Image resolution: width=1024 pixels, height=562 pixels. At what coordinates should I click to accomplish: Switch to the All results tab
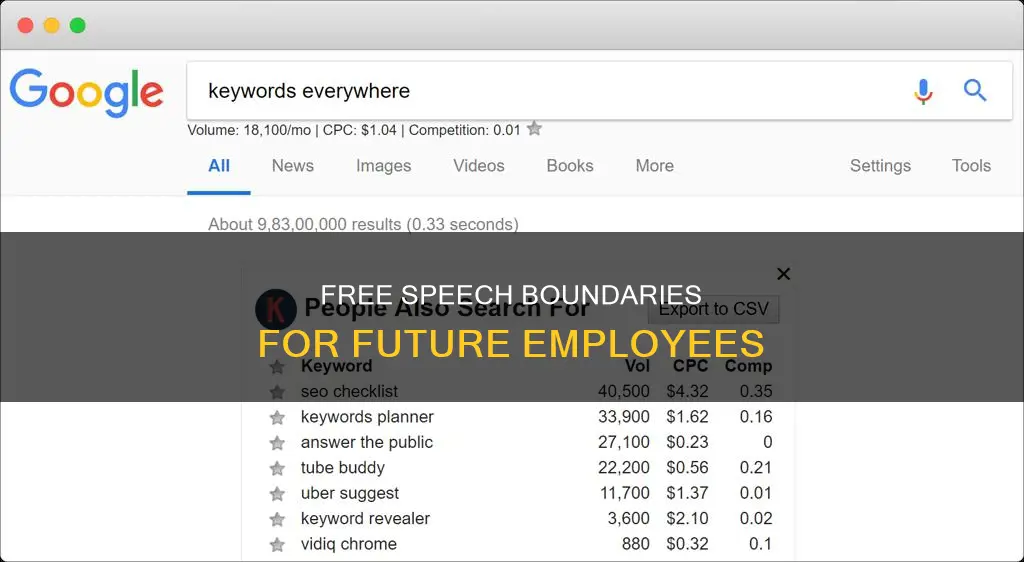pyautogui.click(x=219, y=166)
